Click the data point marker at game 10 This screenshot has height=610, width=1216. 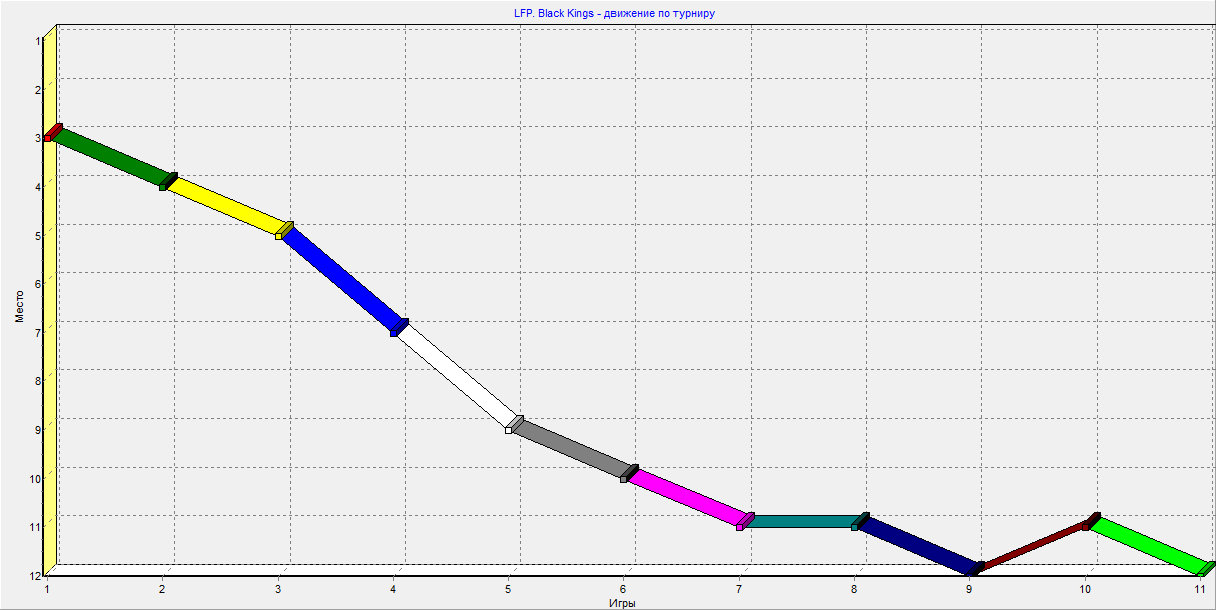click(1090, 522)
